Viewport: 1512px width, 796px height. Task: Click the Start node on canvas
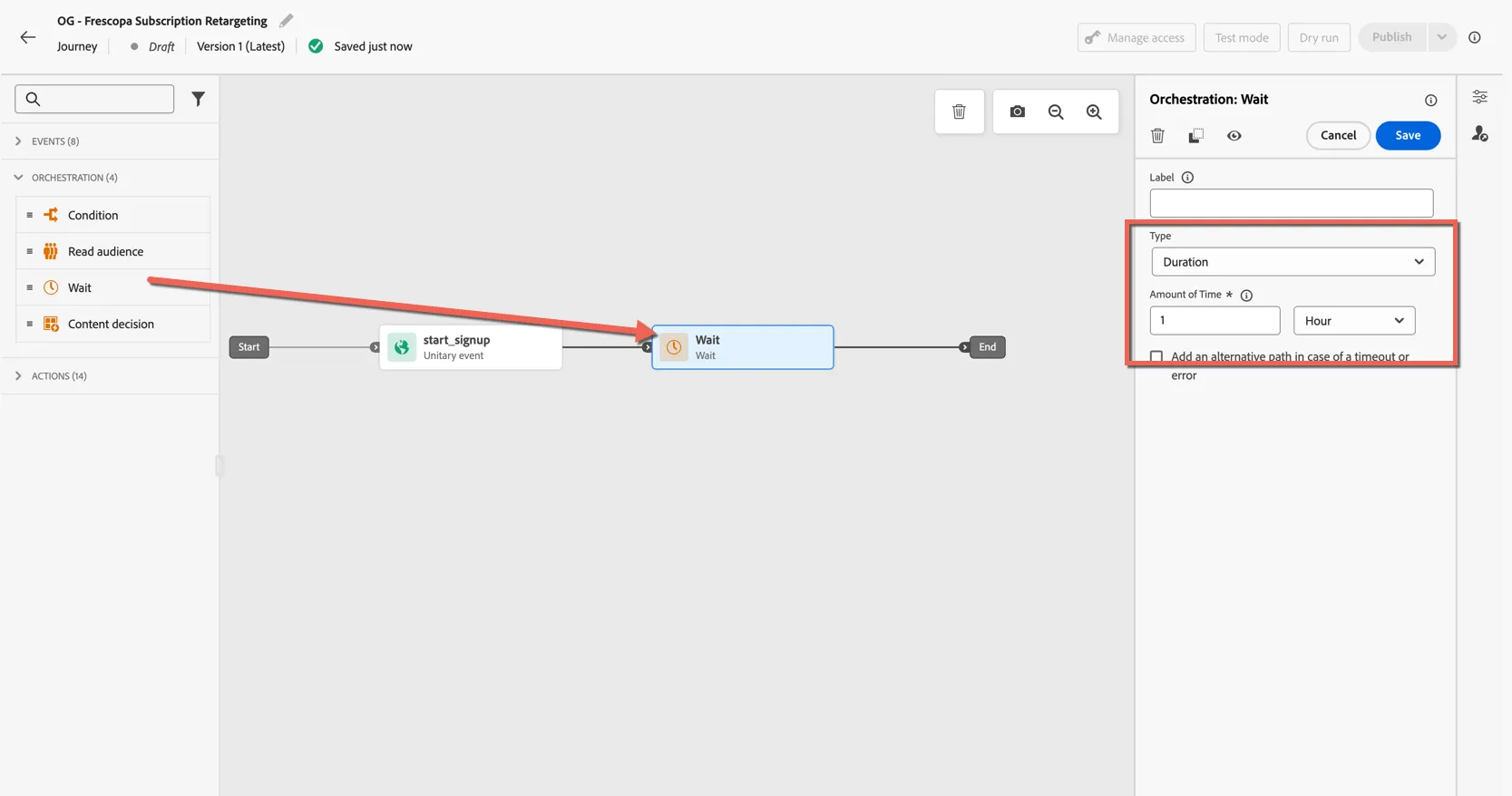249,347
